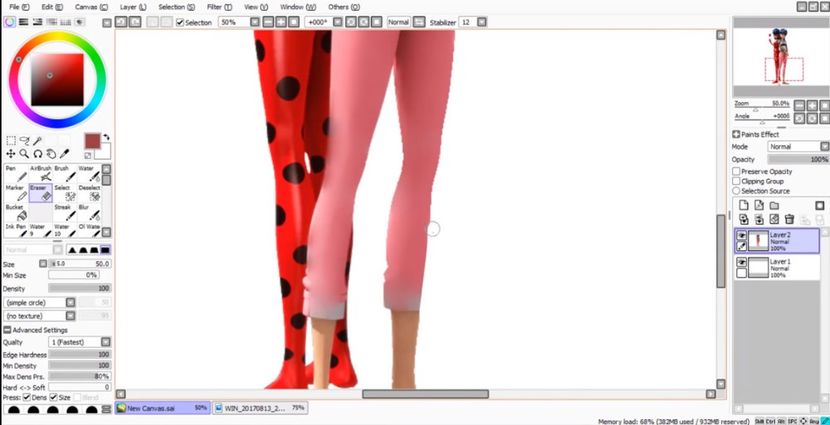Collapse the Advanced Settings section

(x=8, y=330)
